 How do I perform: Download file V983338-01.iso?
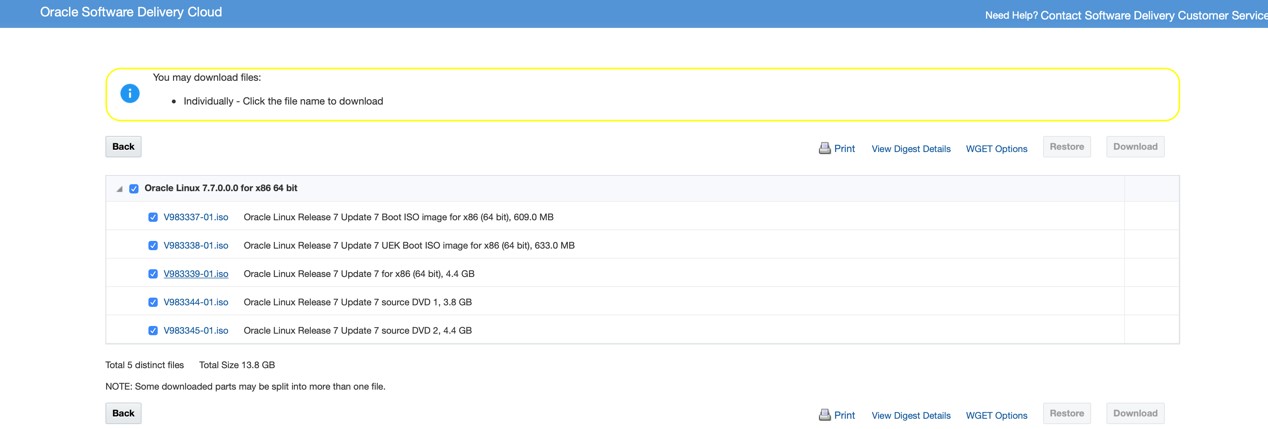(196, 245)
